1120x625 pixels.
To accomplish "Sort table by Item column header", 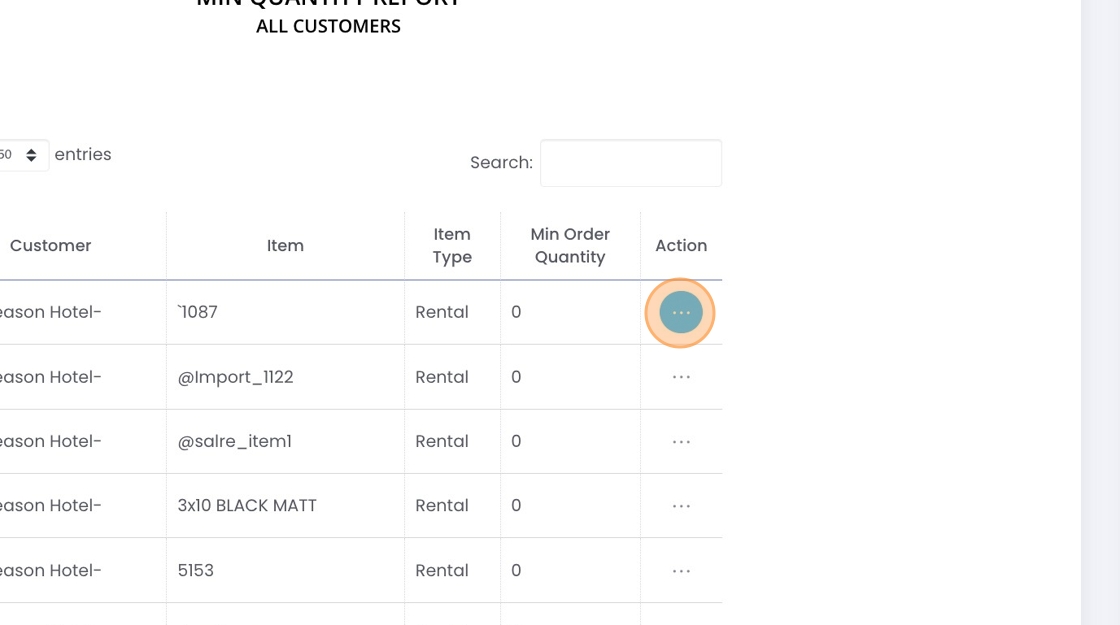I will pos(285,246).
